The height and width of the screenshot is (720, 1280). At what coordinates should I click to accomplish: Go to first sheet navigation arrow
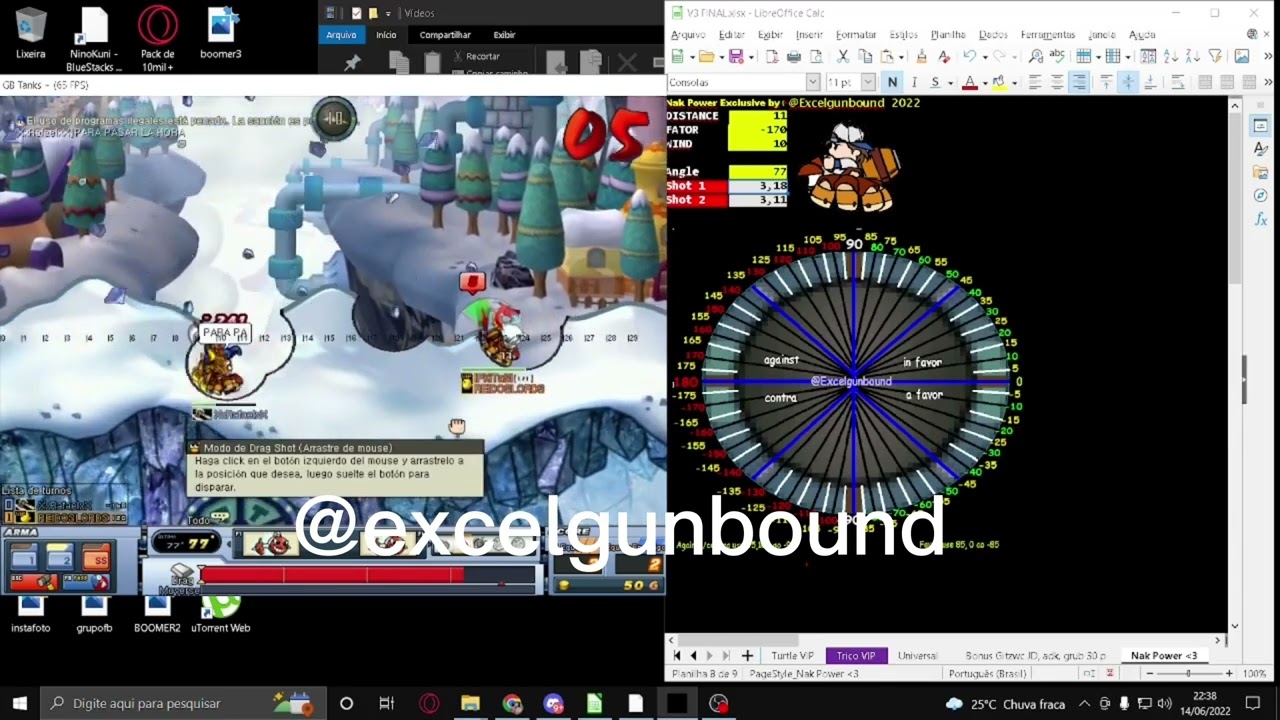pyautogui.click(x=678, y=656)
